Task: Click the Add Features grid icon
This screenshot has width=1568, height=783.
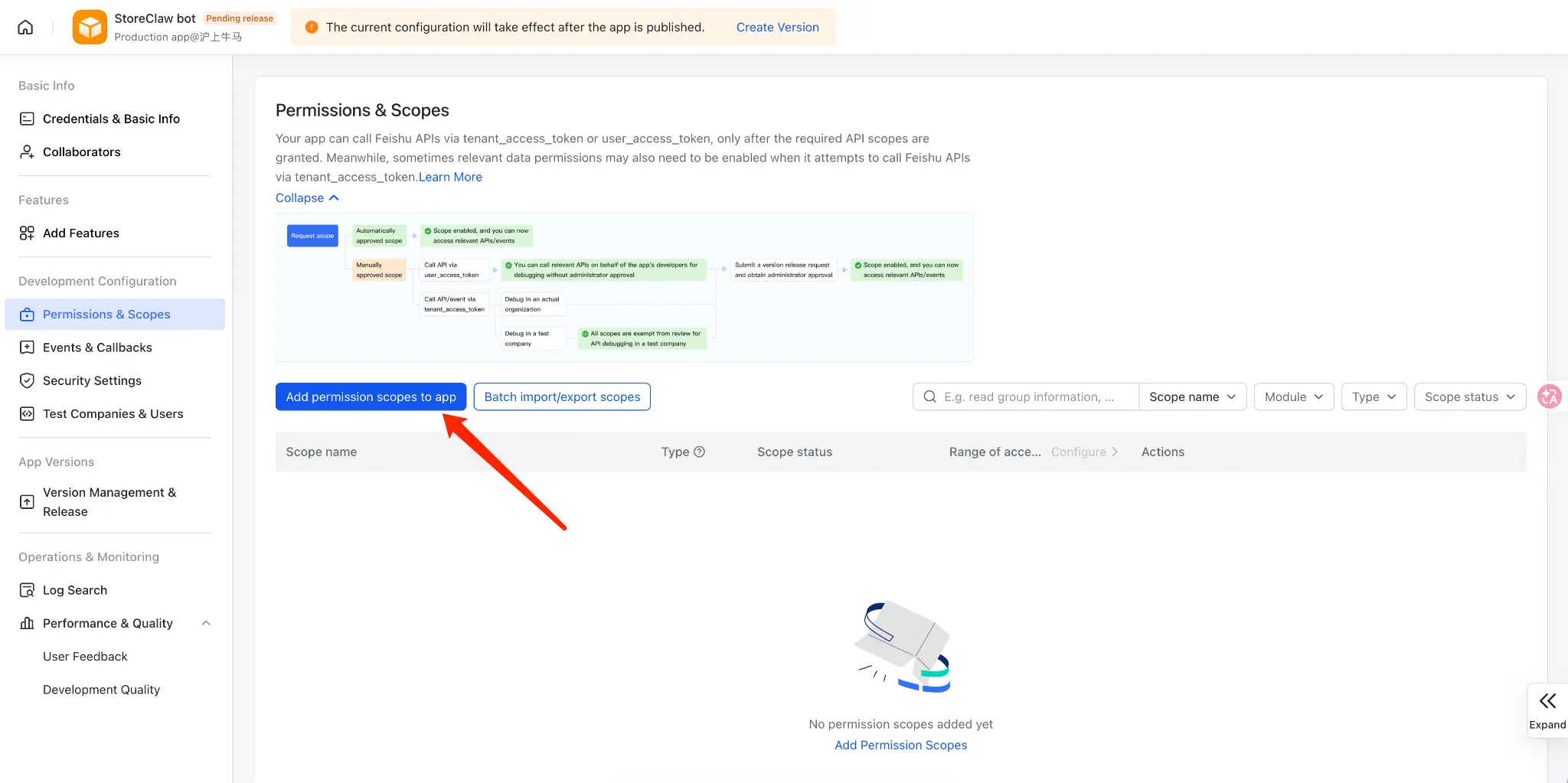Action: 27,233
